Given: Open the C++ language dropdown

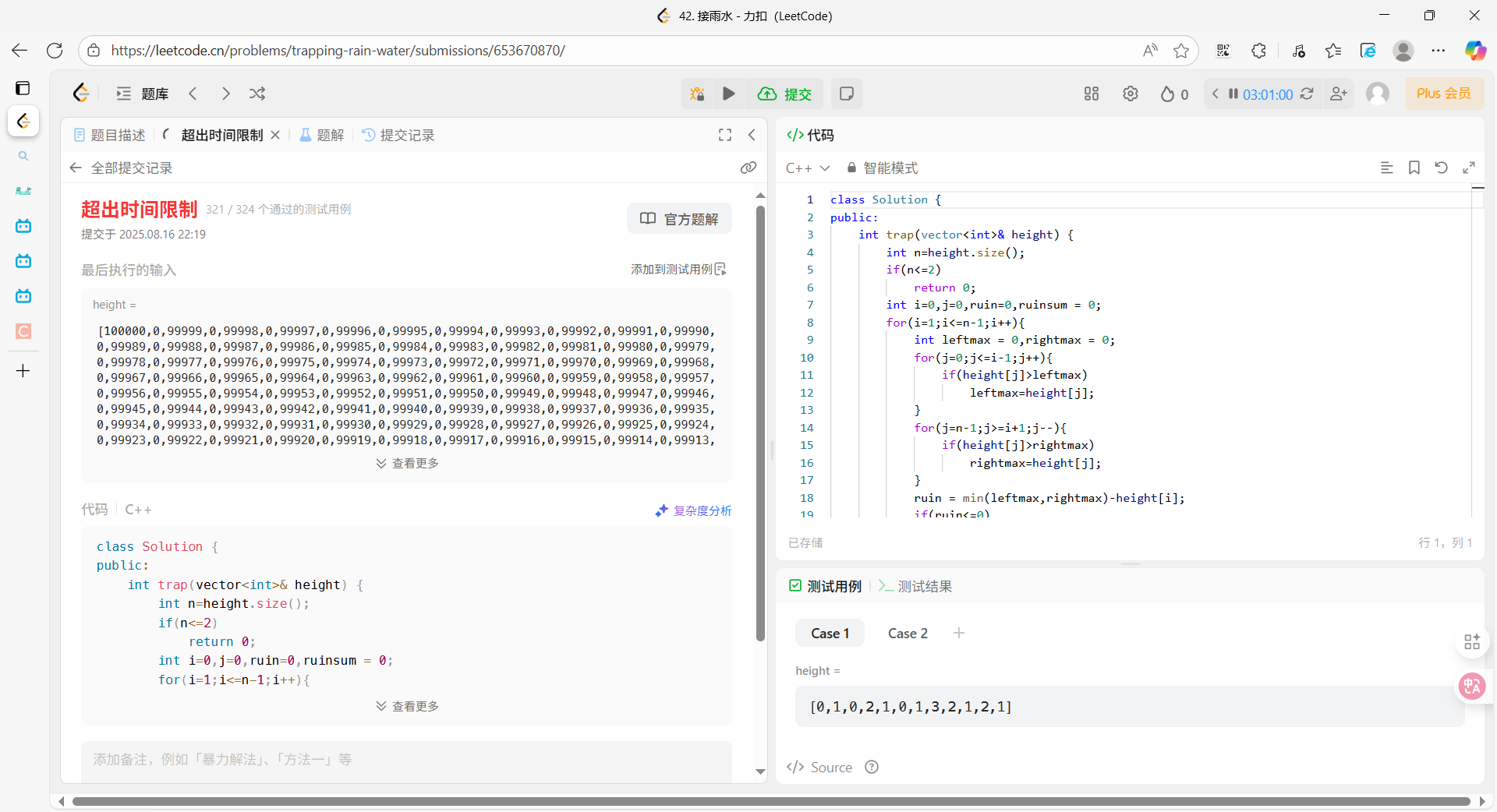Looking at the screenshot, I should click(808, 168).
